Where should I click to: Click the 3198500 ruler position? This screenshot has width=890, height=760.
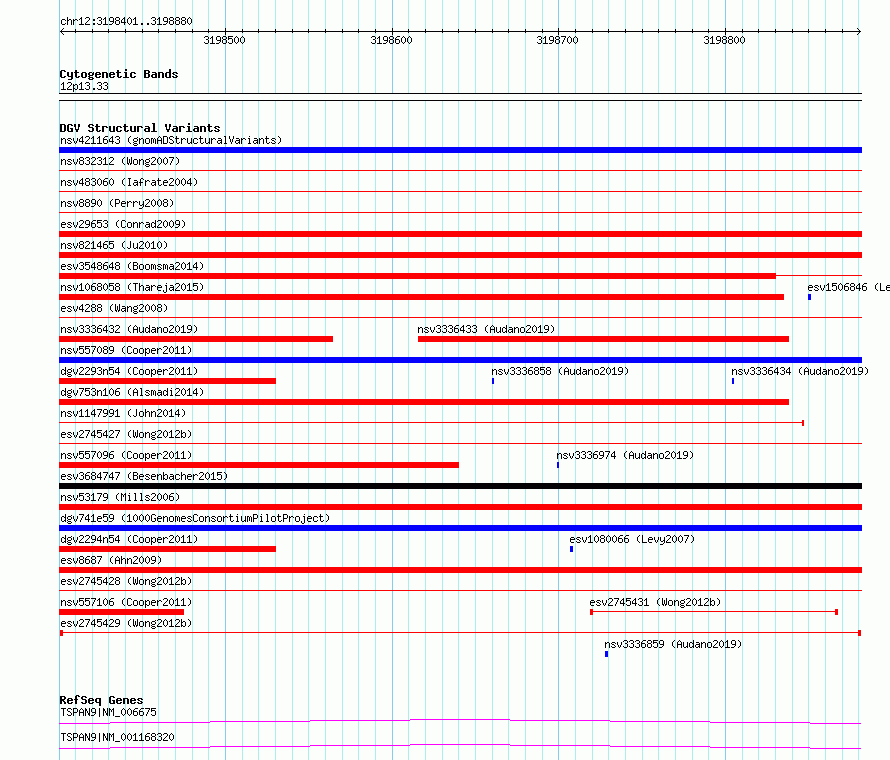pos(225,40)
